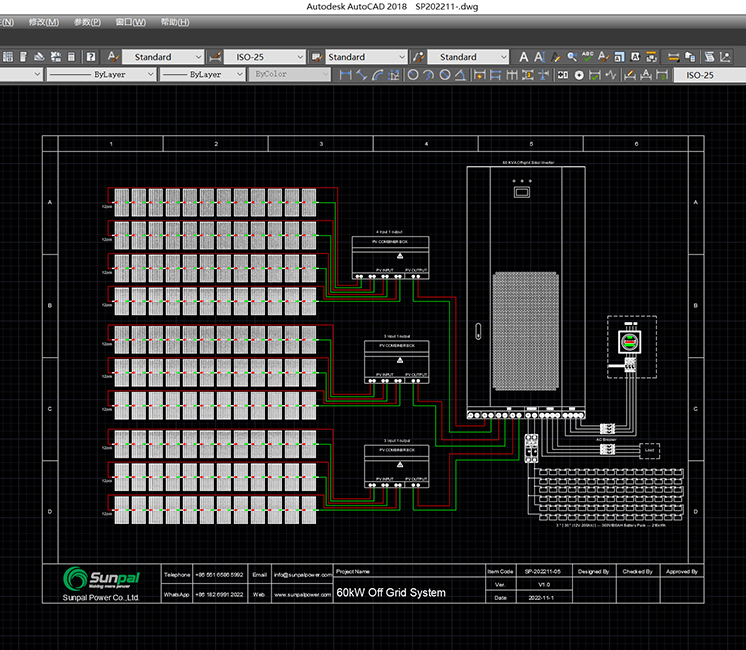Select the Baseline Dimension tool
This screenshot has height=650, width=746.
[x=496, y=75]
